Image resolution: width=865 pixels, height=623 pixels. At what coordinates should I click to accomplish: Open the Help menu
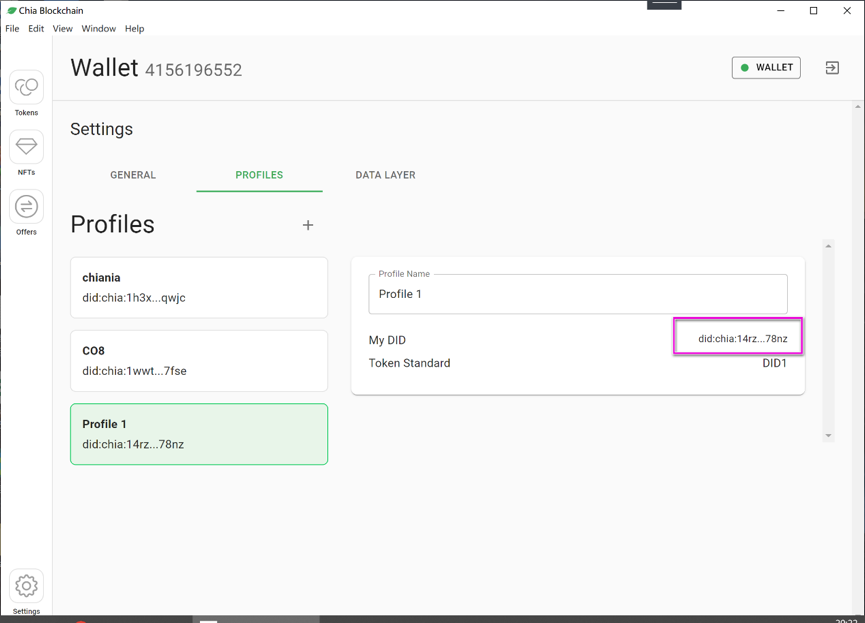point(134,29)
